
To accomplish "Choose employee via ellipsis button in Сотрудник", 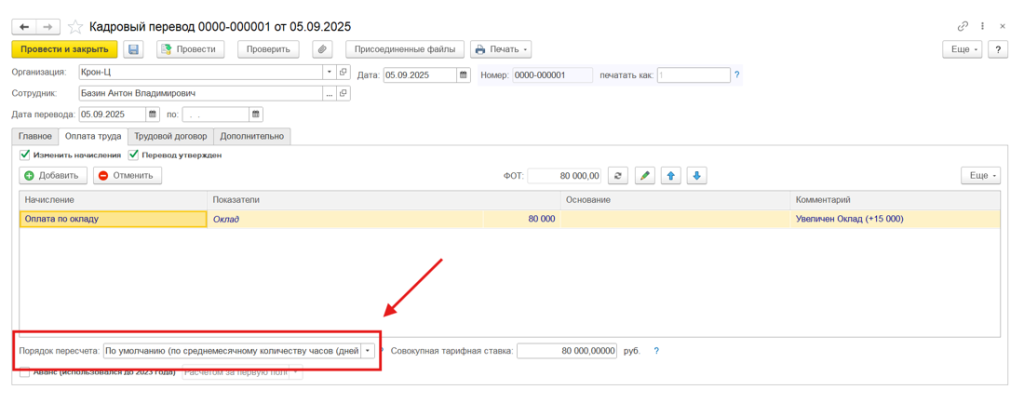I will (x=330, y=93).
